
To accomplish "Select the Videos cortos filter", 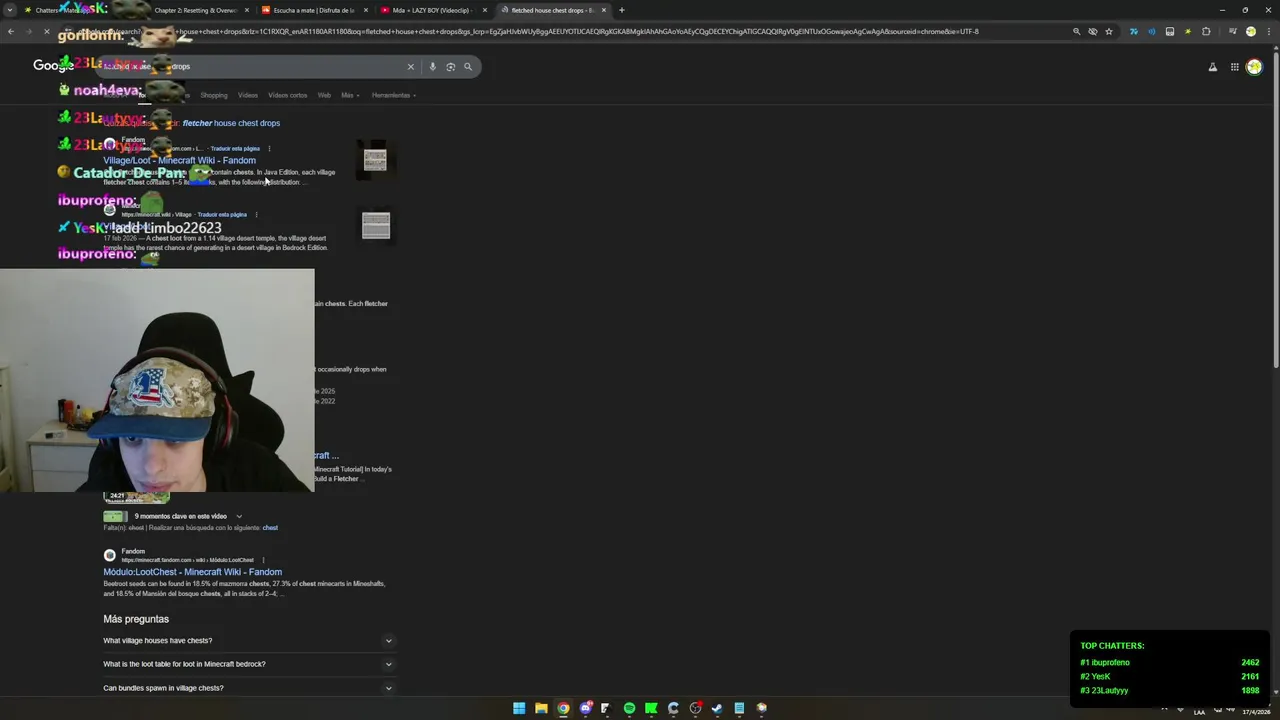I will [x=288, y=95].
